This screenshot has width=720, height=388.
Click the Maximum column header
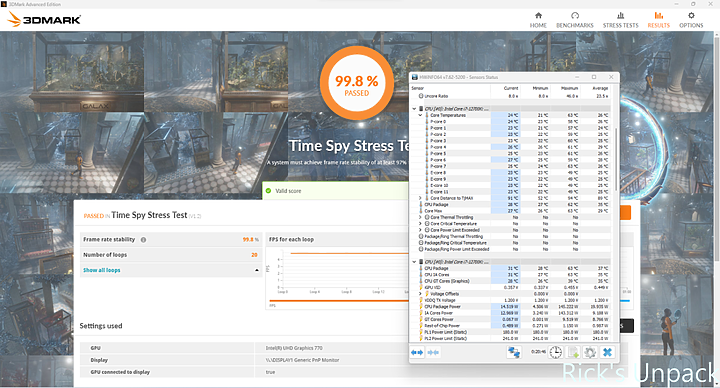coord(565,88)
